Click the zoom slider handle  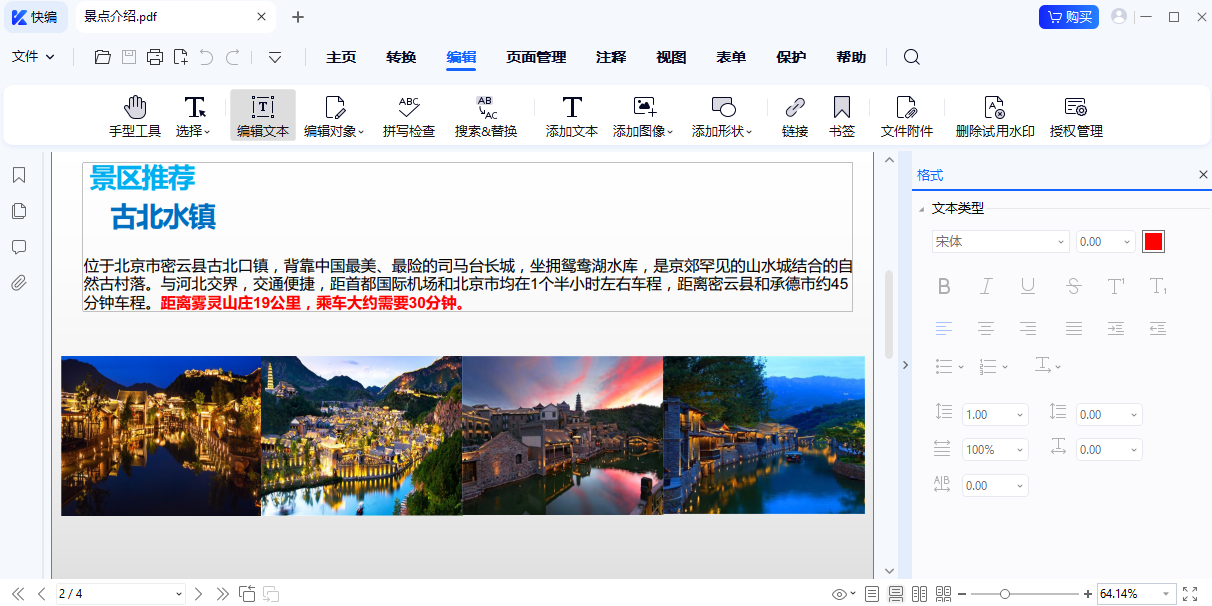click(x=1005, y=594)
